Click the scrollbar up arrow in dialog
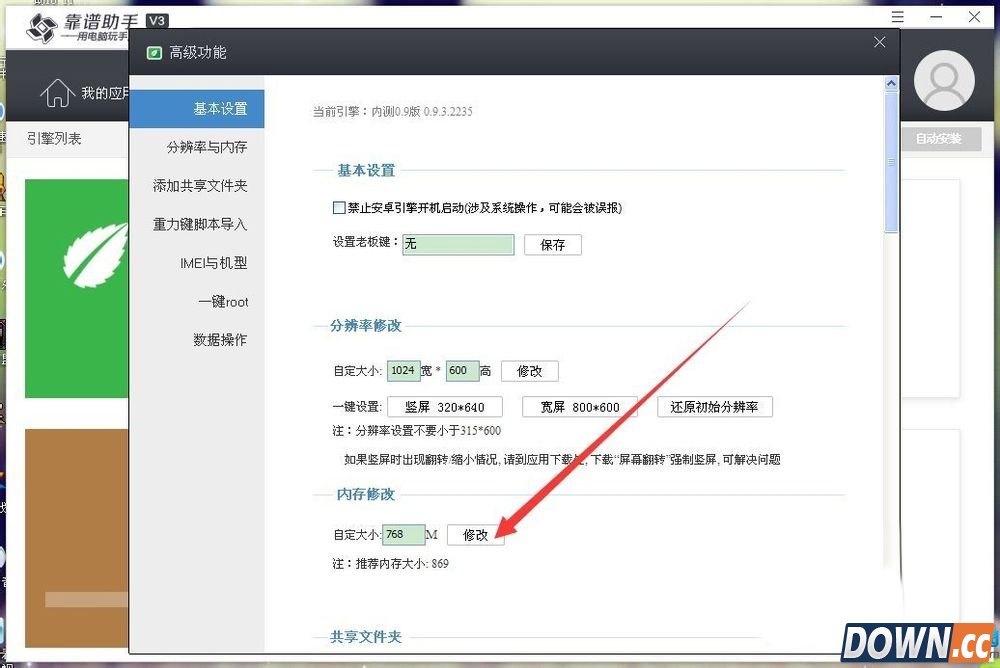The image size is (1000, 668). [x=891, y=87]
